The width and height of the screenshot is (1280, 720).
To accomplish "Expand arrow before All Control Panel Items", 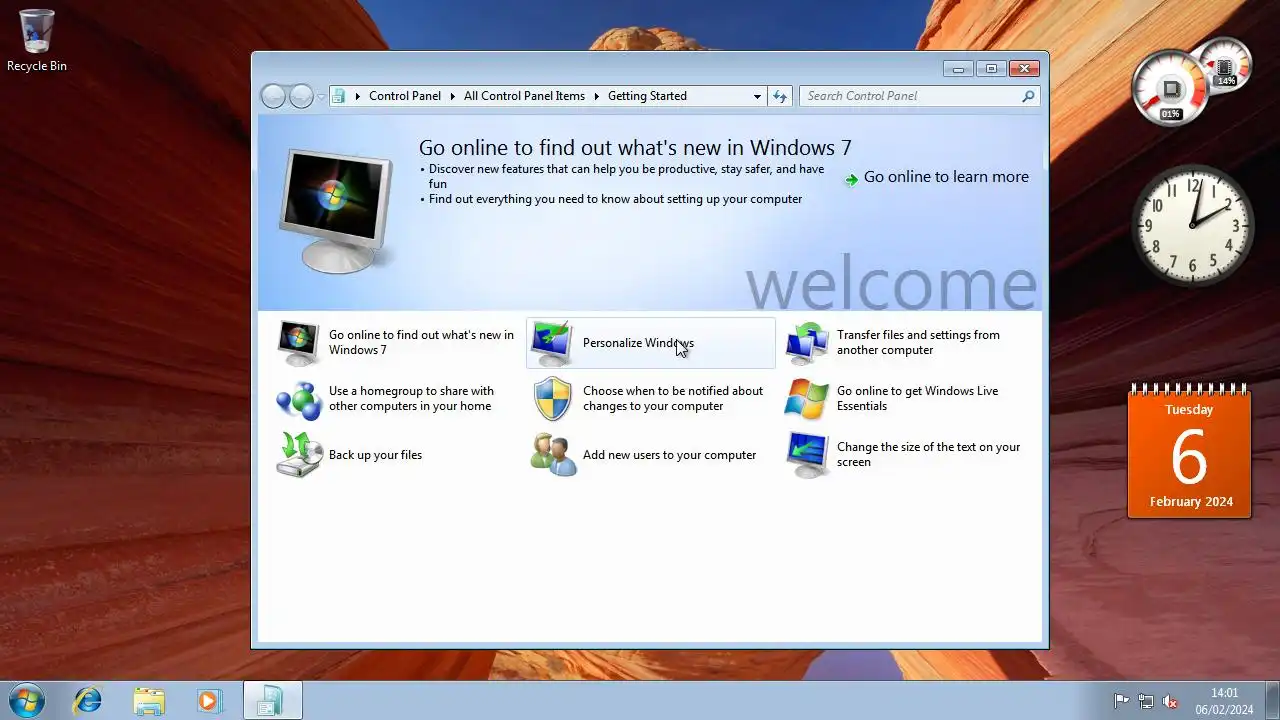I will tap(452, 96).
